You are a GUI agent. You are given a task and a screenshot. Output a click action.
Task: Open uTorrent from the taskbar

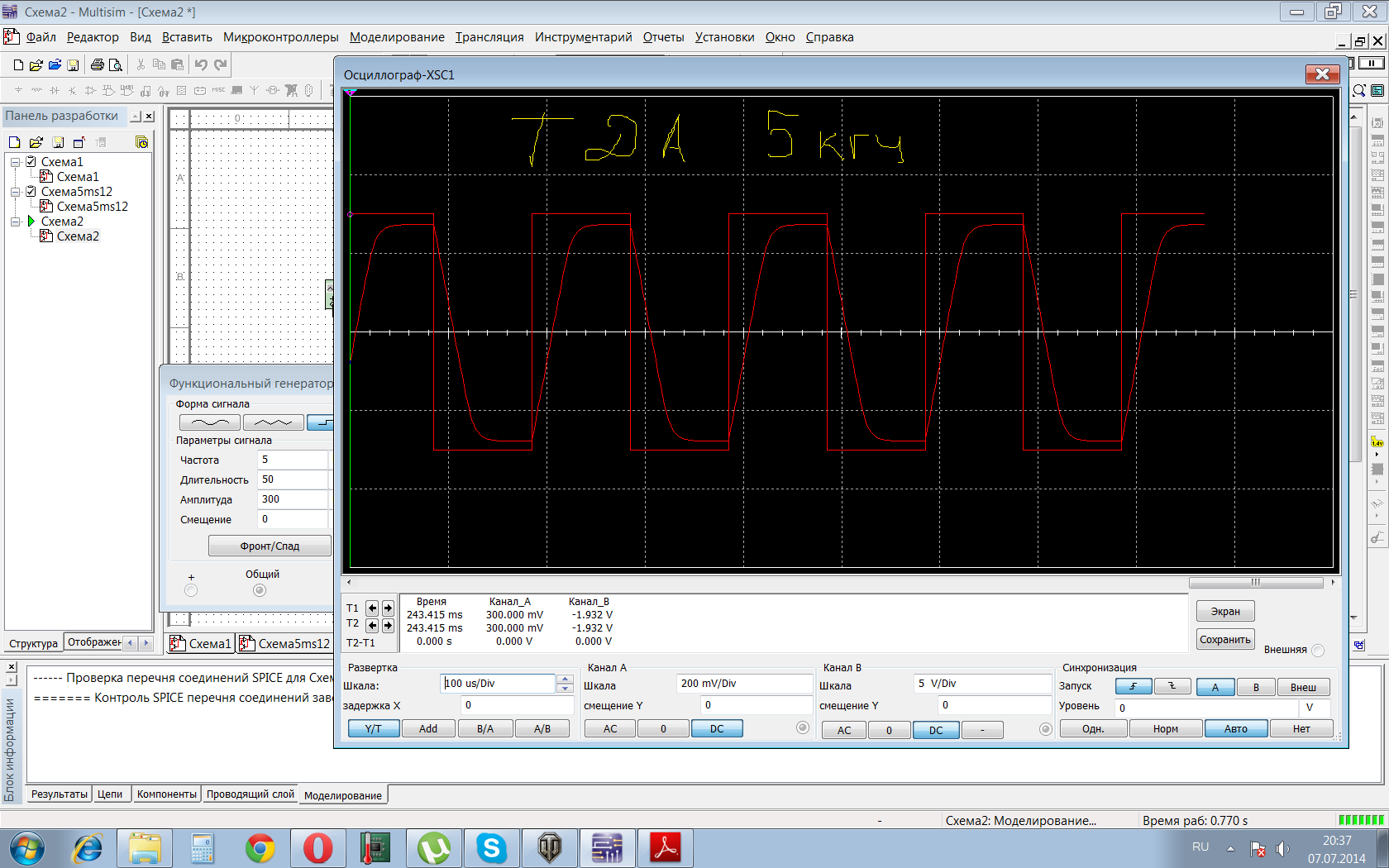coord(434,848)
